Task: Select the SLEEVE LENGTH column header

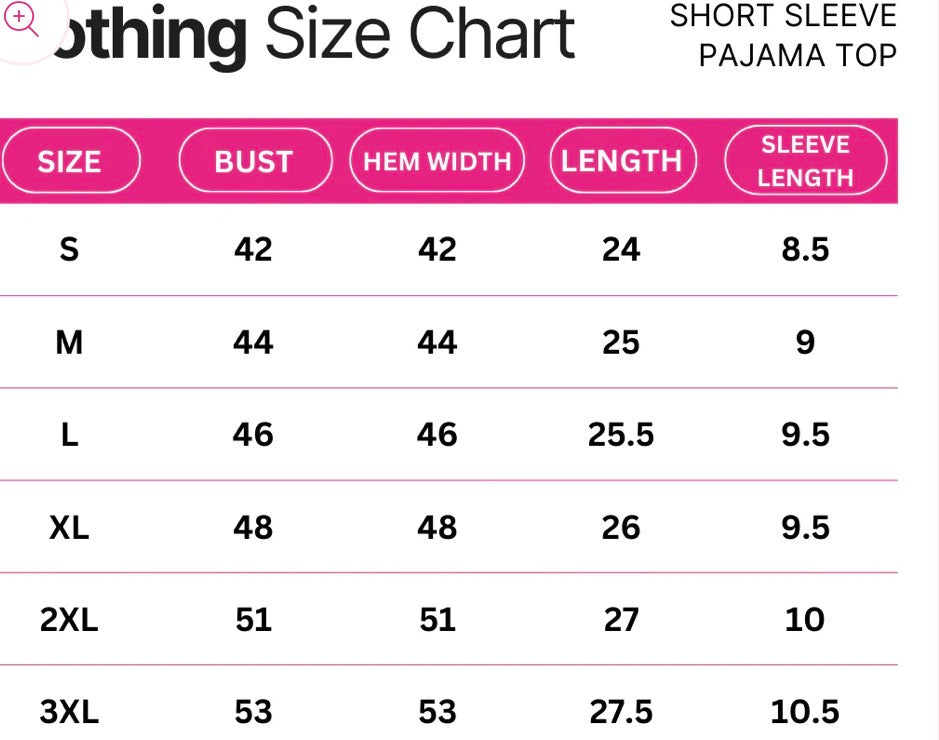Action: point(805,160)
